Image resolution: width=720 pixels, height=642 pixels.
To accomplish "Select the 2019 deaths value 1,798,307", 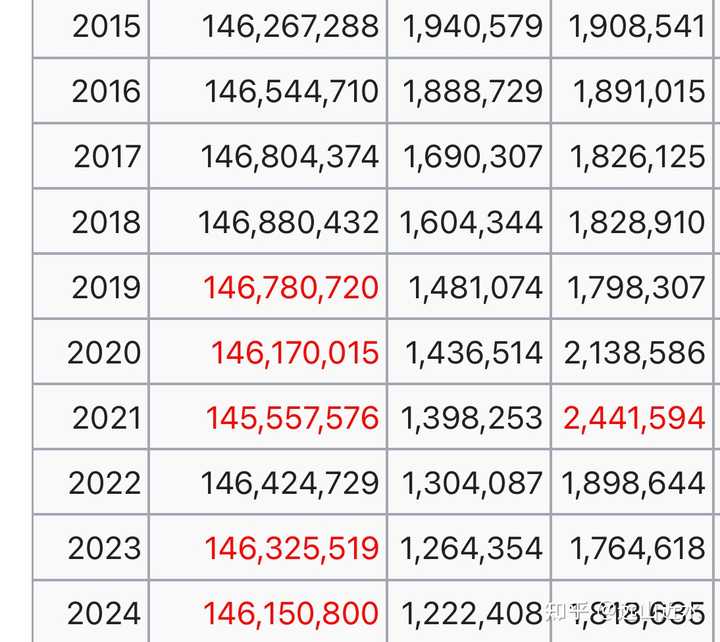I will 636,288.
